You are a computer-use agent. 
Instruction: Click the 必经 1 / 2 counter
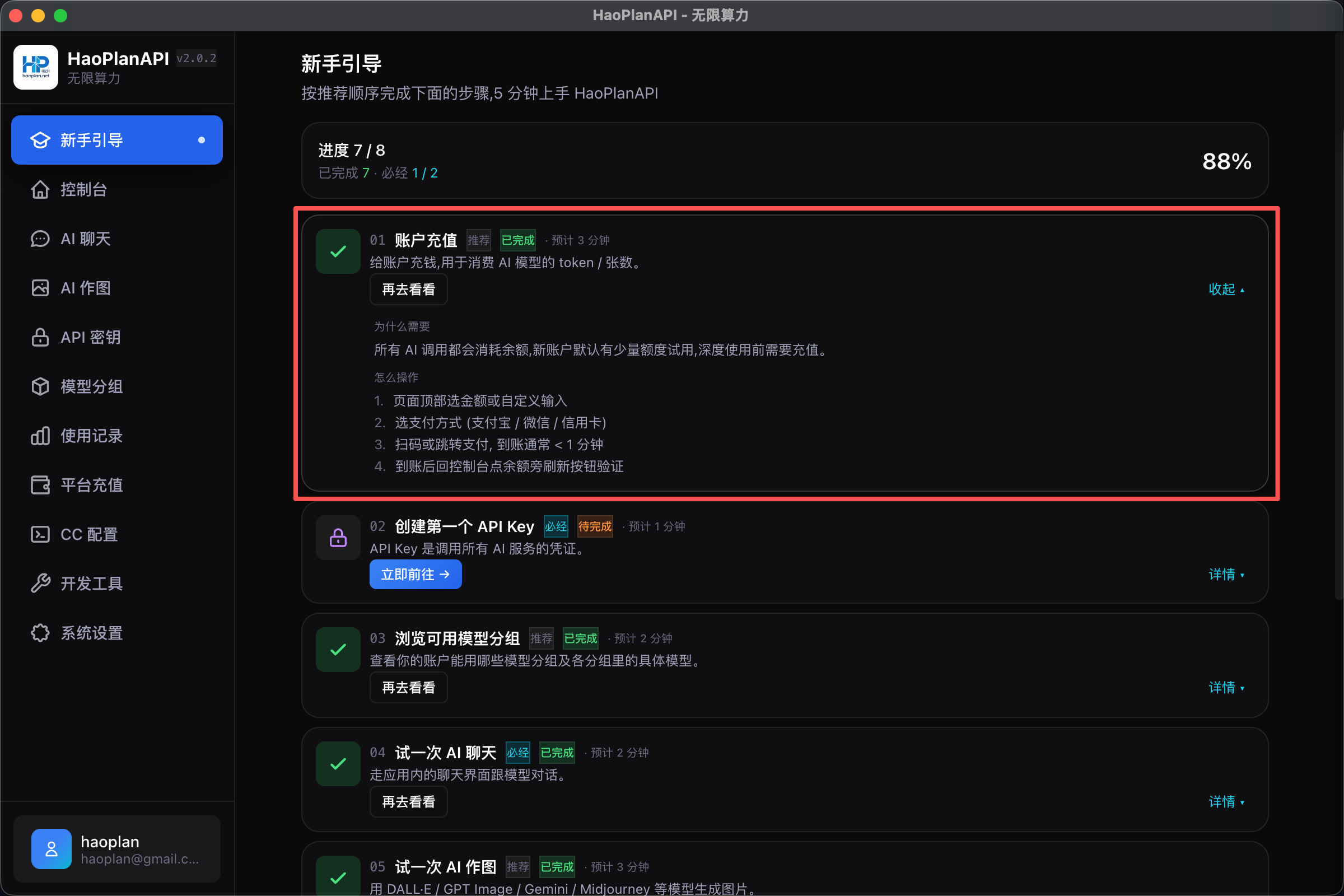pos(410,173)
